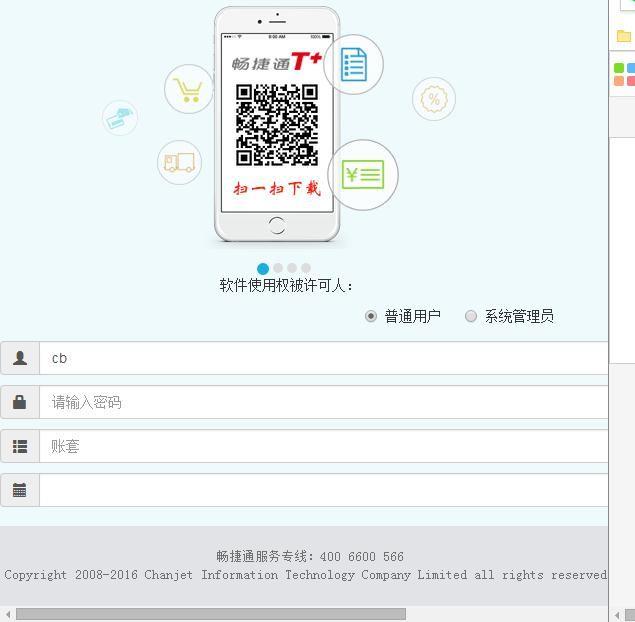This screenshot has width=635, height=622.
Task: Click the delivery truck circle icon
Action: [x=179, y=162]
